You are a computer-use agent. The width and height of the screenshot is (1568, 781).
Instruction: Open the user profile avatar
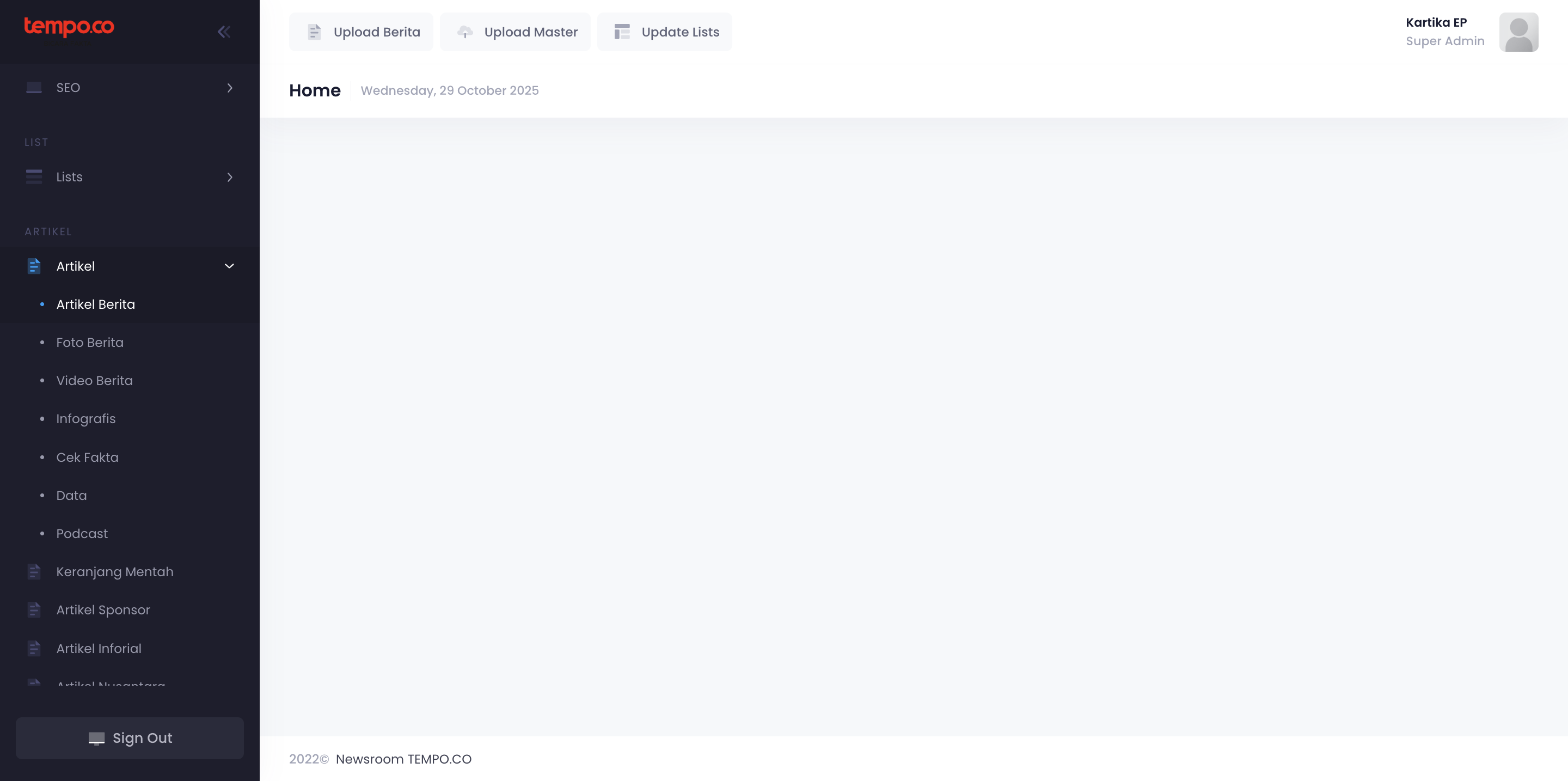1518,32
